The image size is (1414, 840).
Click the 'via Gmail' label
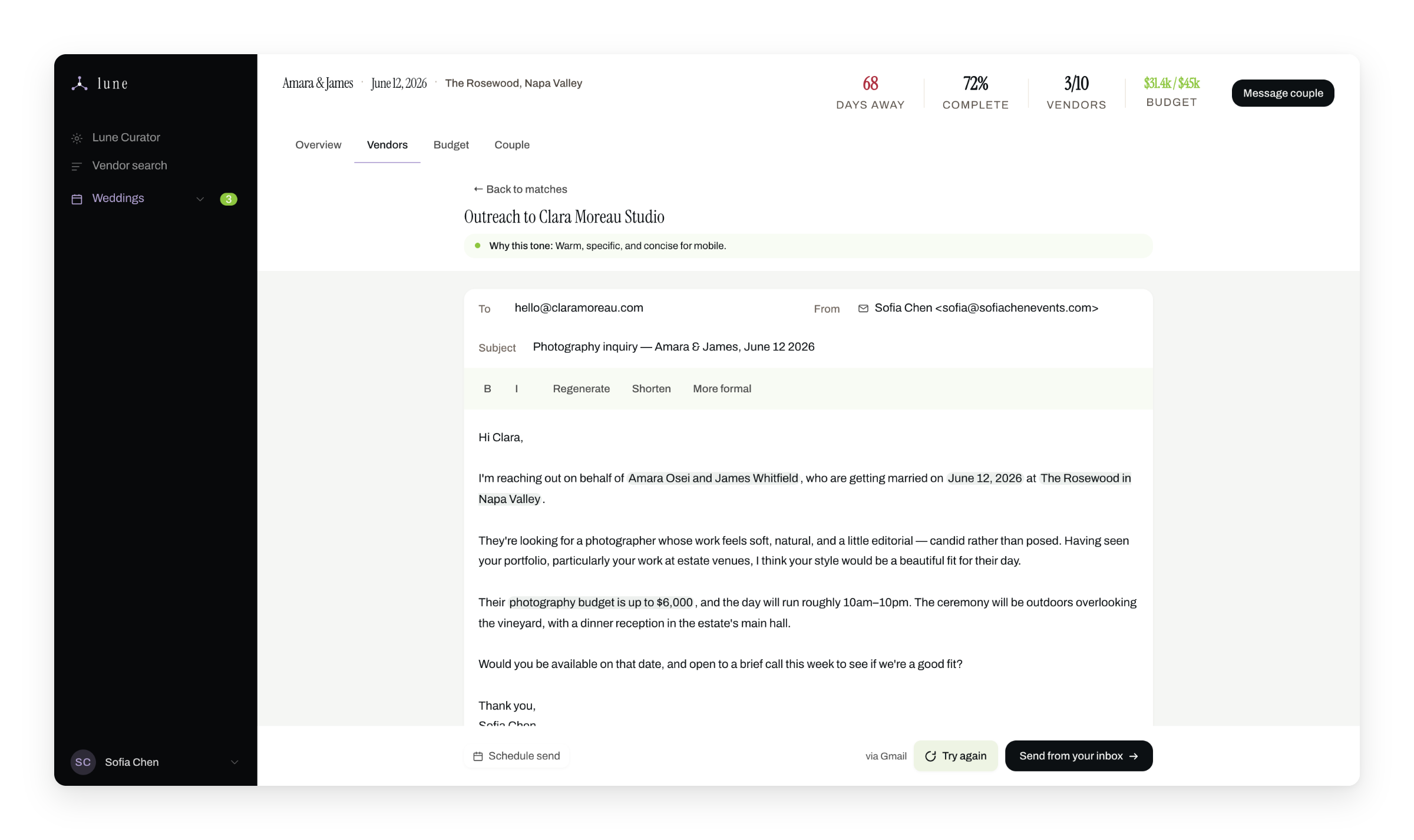point(886,756)
